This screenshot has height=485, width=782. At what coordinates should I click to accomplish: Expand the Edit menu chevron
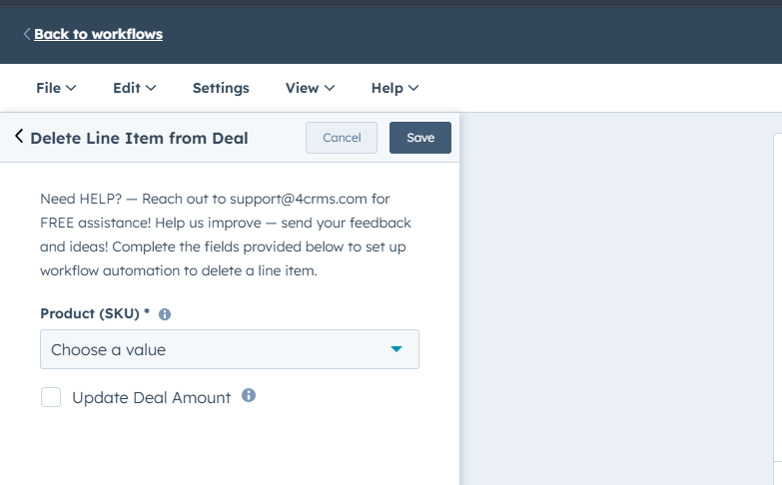pyautogui.click(x=151, y=88)
